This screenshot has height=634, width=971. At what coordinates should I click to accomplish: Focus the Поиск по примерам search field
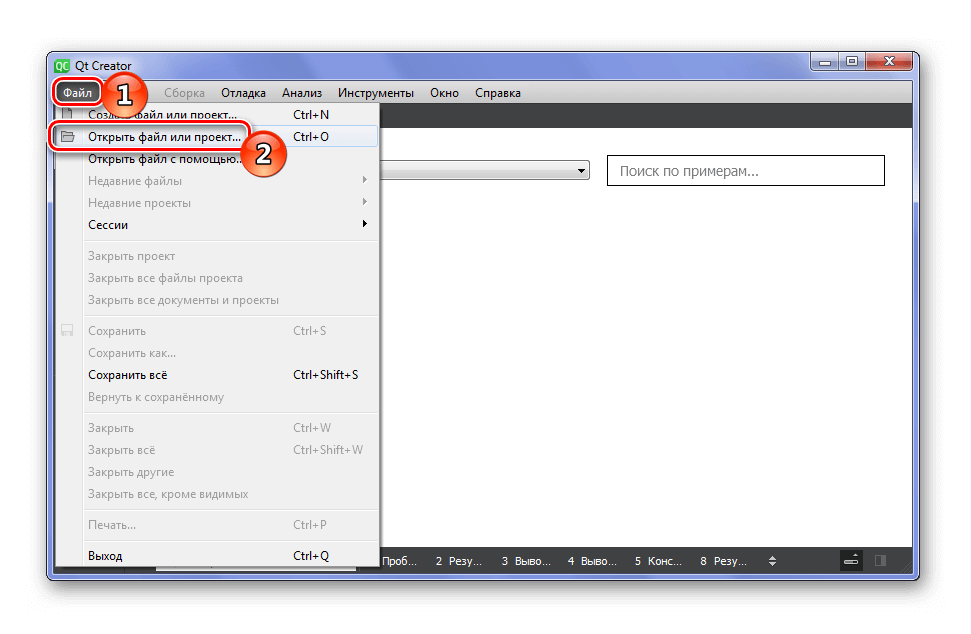coord(746,171)
